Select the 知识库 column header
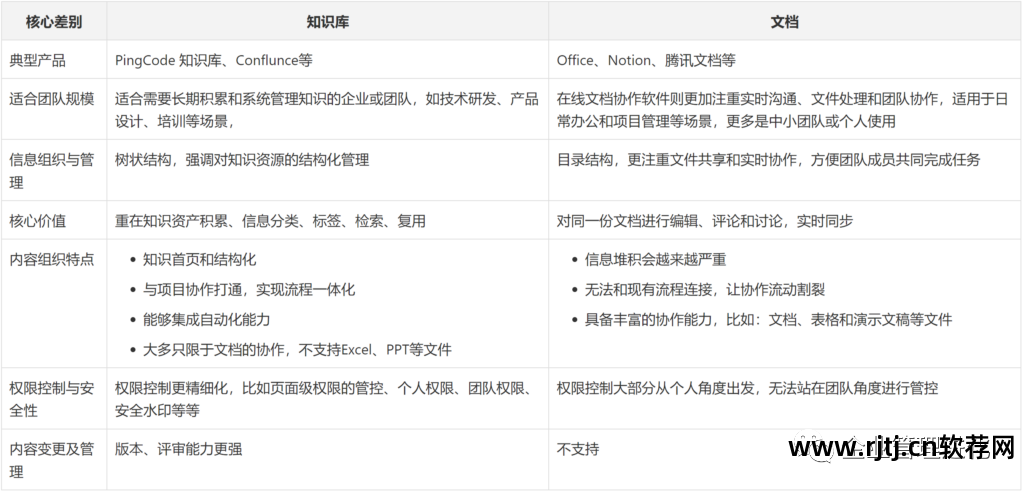This screenshot has width=1024, height=493. coord(327,21)
